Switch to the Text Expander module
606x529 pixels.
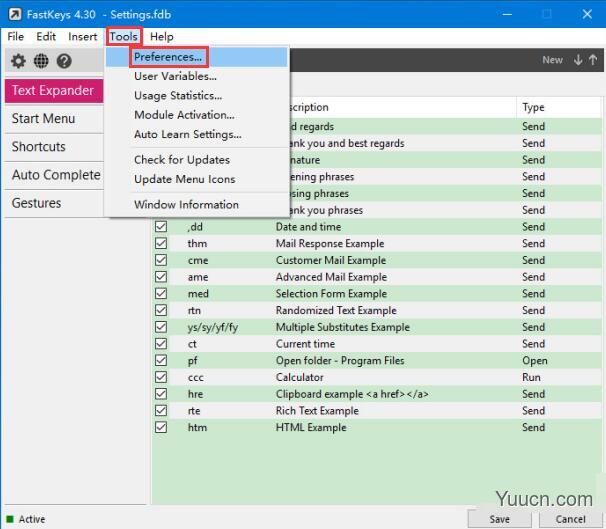point(54,90)
